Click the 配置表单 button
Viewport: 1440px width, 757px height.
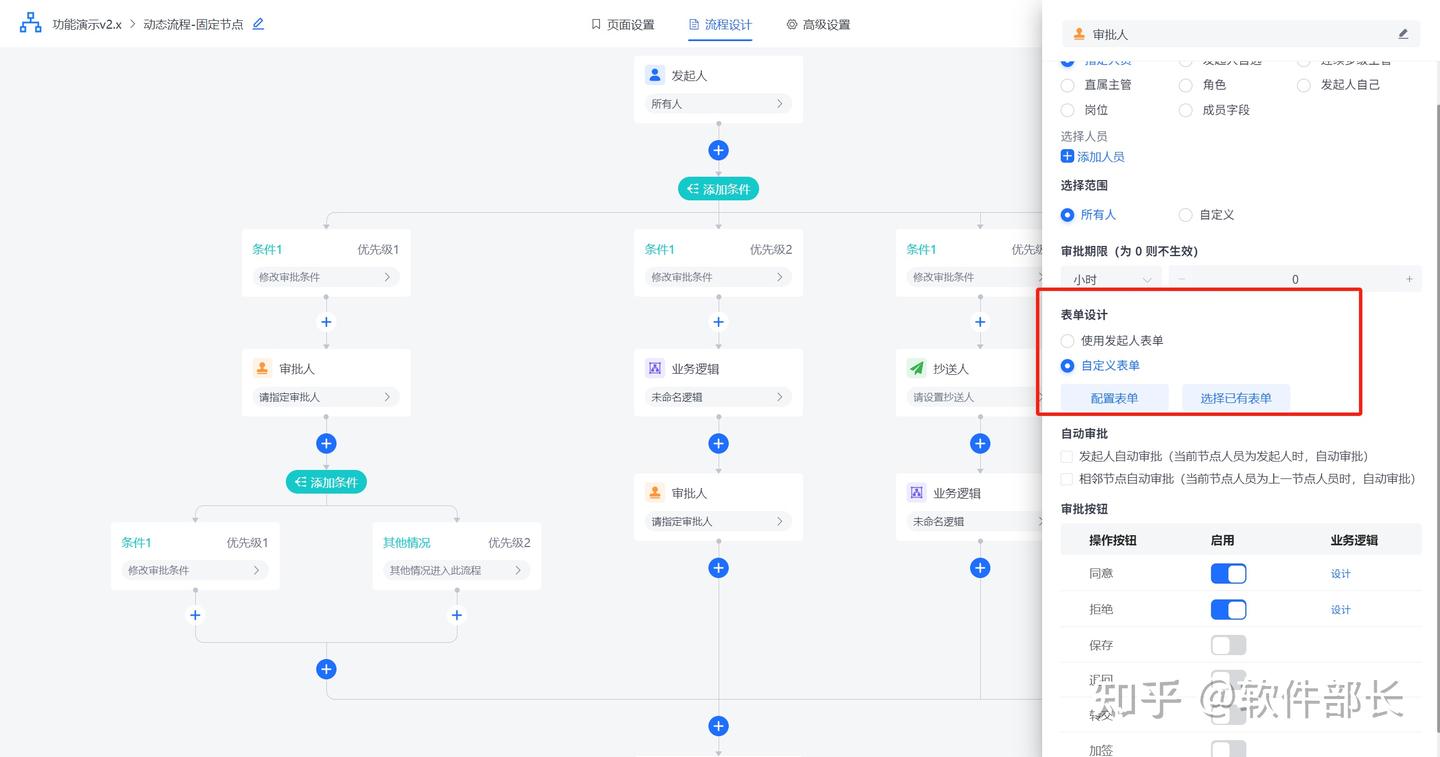click(x=1114, y=398)
